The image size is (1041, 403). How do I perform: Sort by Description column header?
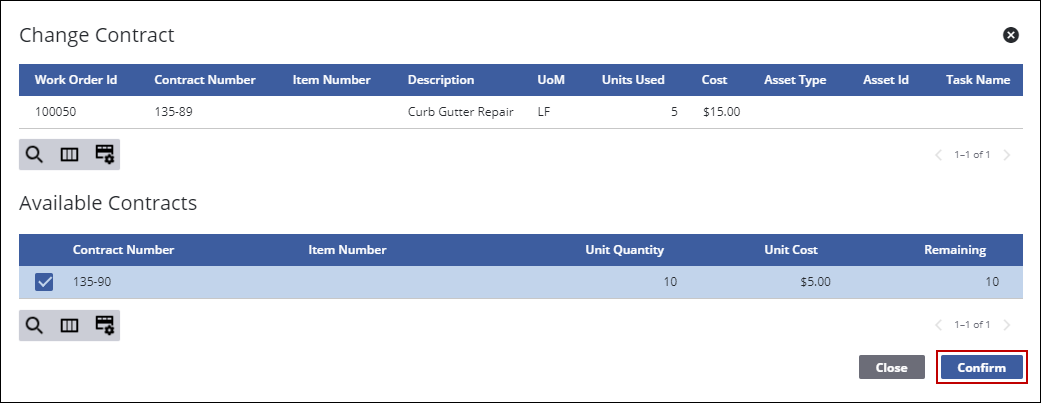pyautogui.click(x=441, y=80)
